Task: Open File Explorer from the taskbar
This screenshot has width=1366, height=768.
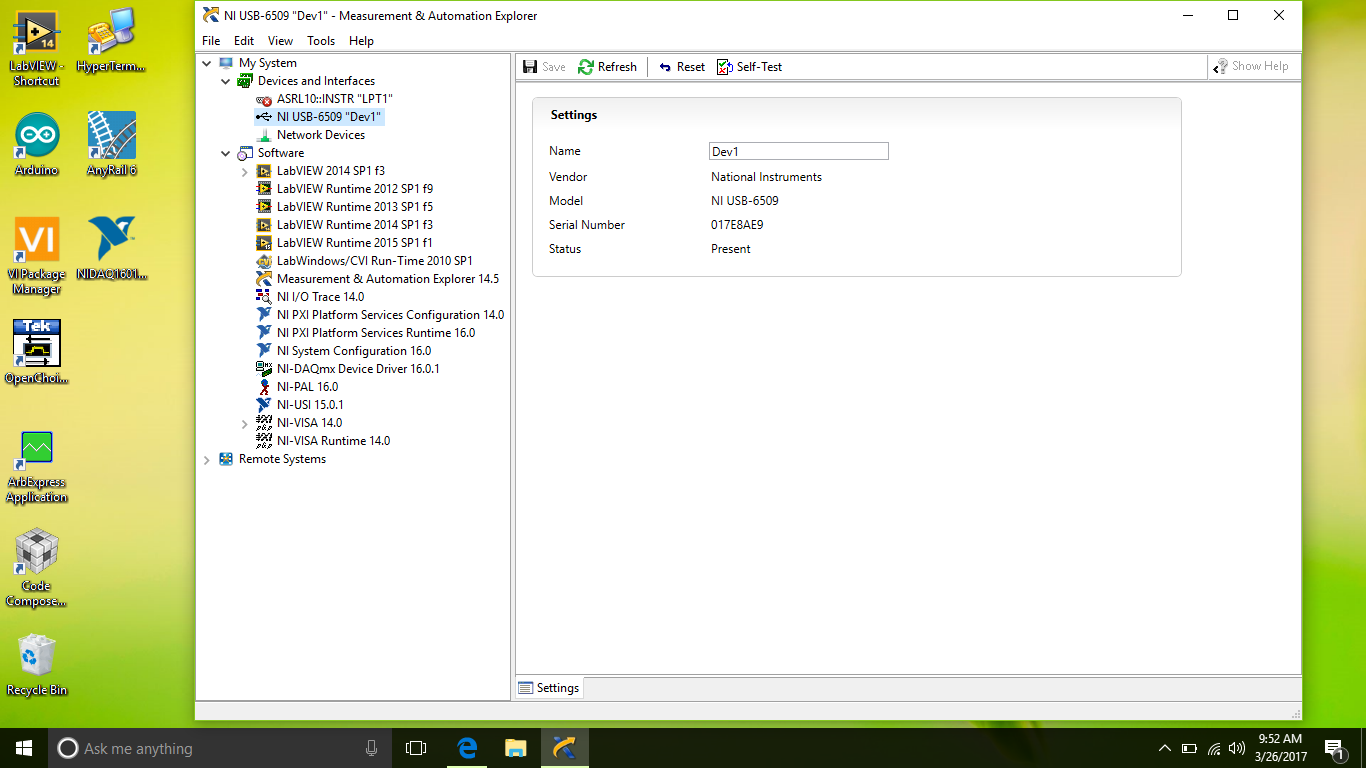Action: [x=516, y=748]
